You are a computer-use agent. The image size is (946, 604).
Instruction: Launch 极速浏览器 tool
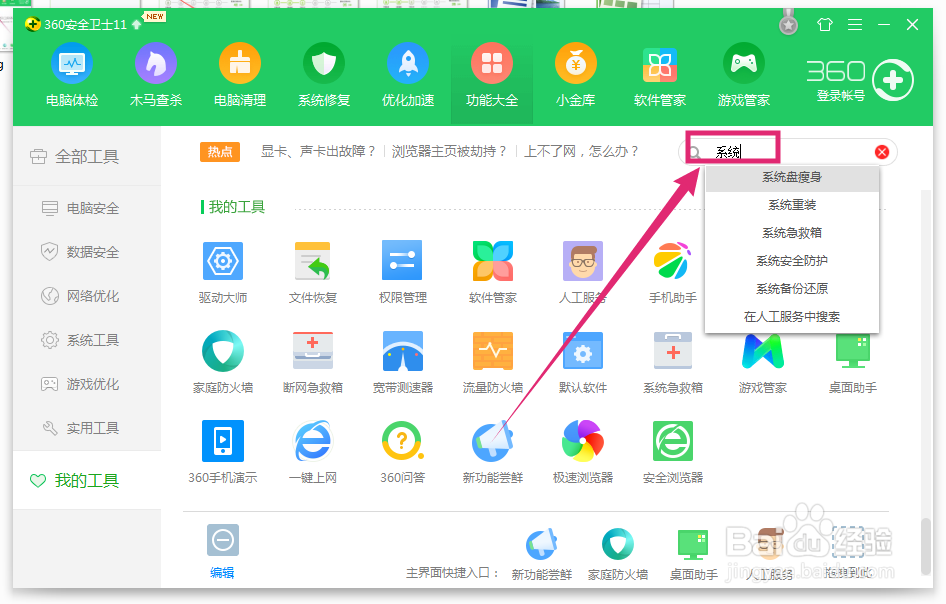[x=582, y=452]
